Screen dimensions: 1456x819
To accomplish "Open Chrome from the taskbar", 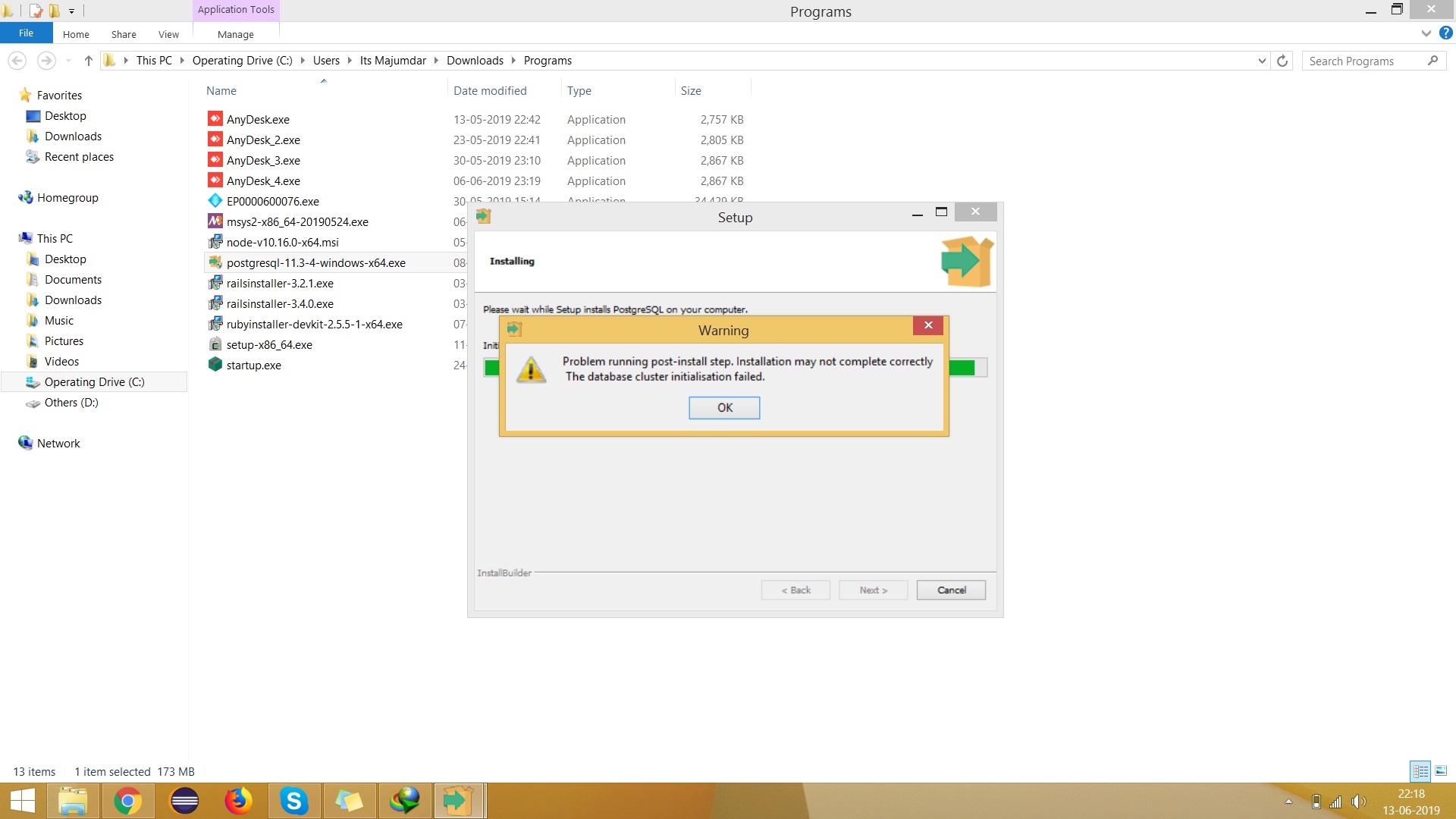I will pos(127,801).
